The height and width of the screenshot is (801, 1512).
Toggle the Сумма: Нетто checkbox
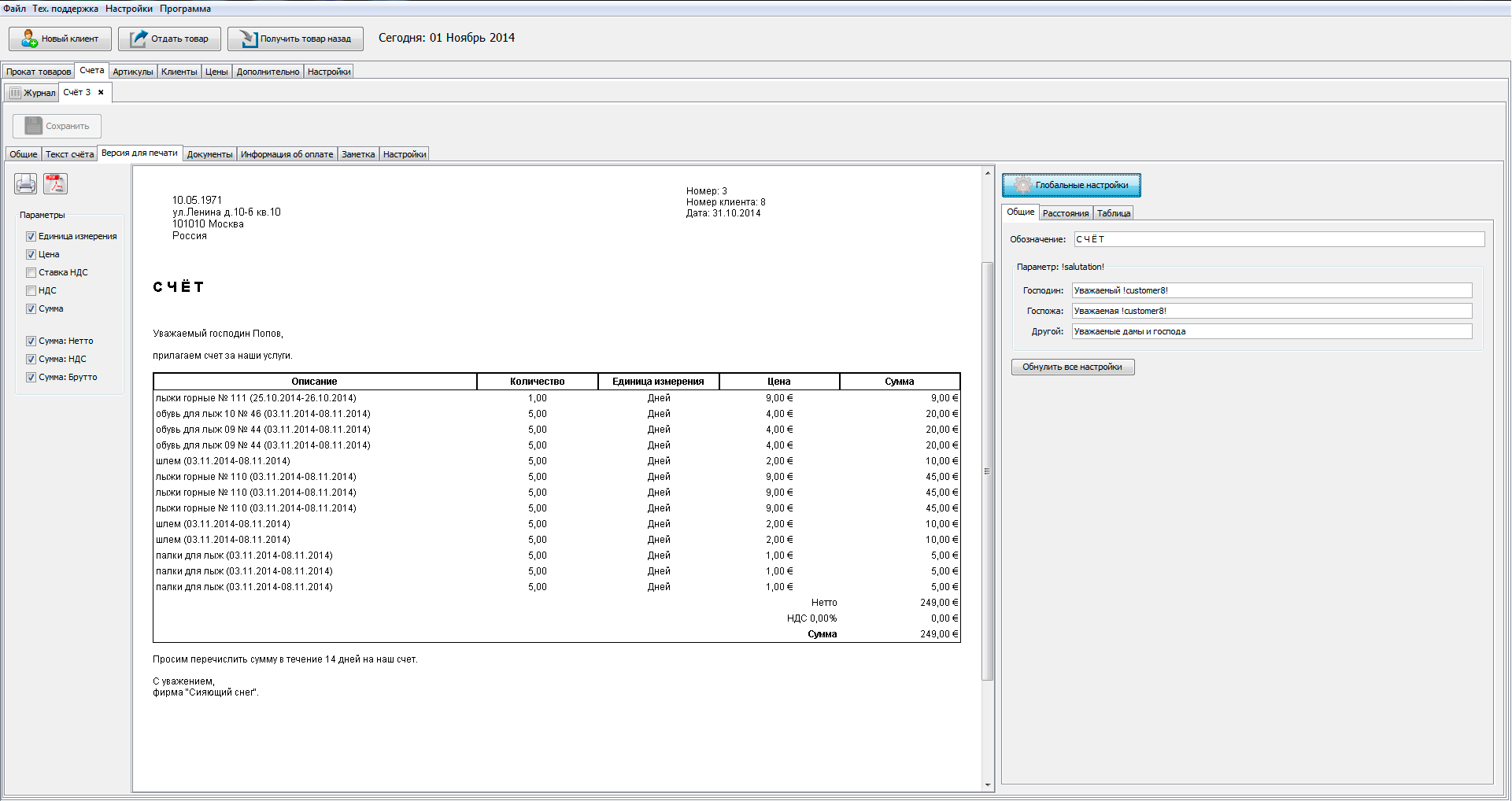point(31,341)
